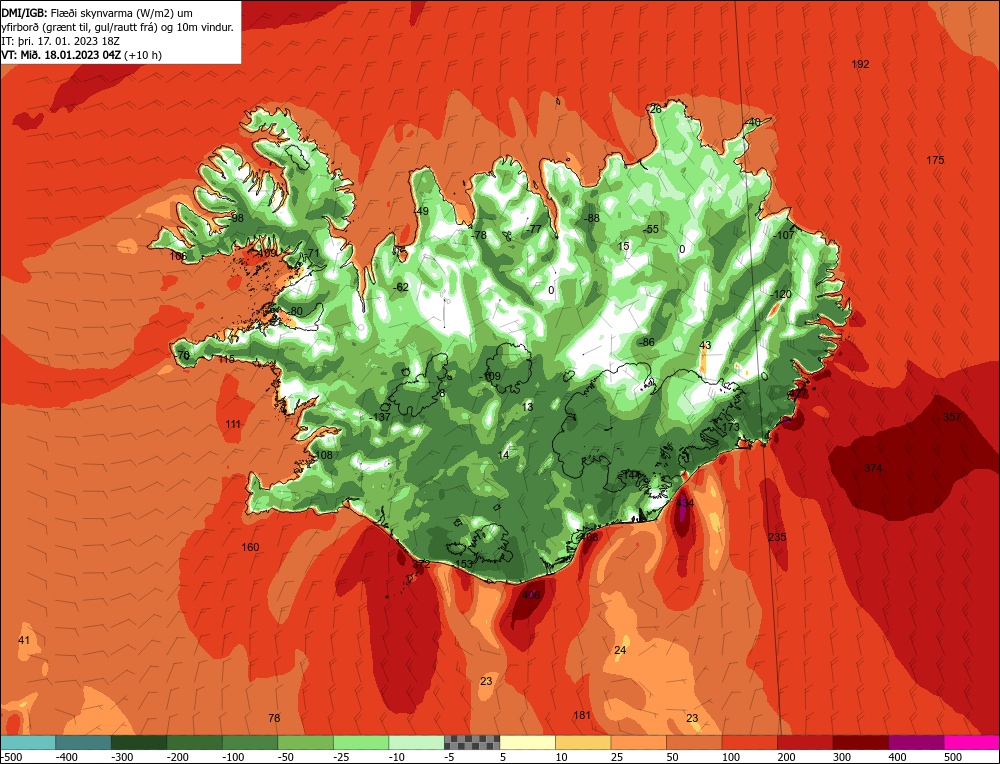Click the flux value '-26' on the north coast

[x=654, y=109]
